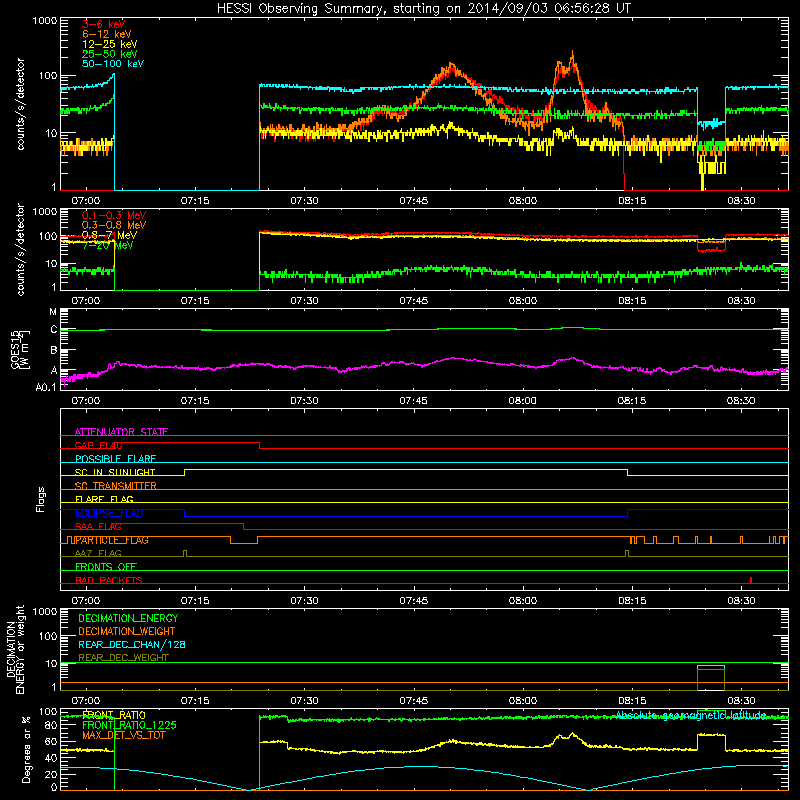Click the B class tick on GOES axis
800x800 pixels.
[x=54, y=351]
